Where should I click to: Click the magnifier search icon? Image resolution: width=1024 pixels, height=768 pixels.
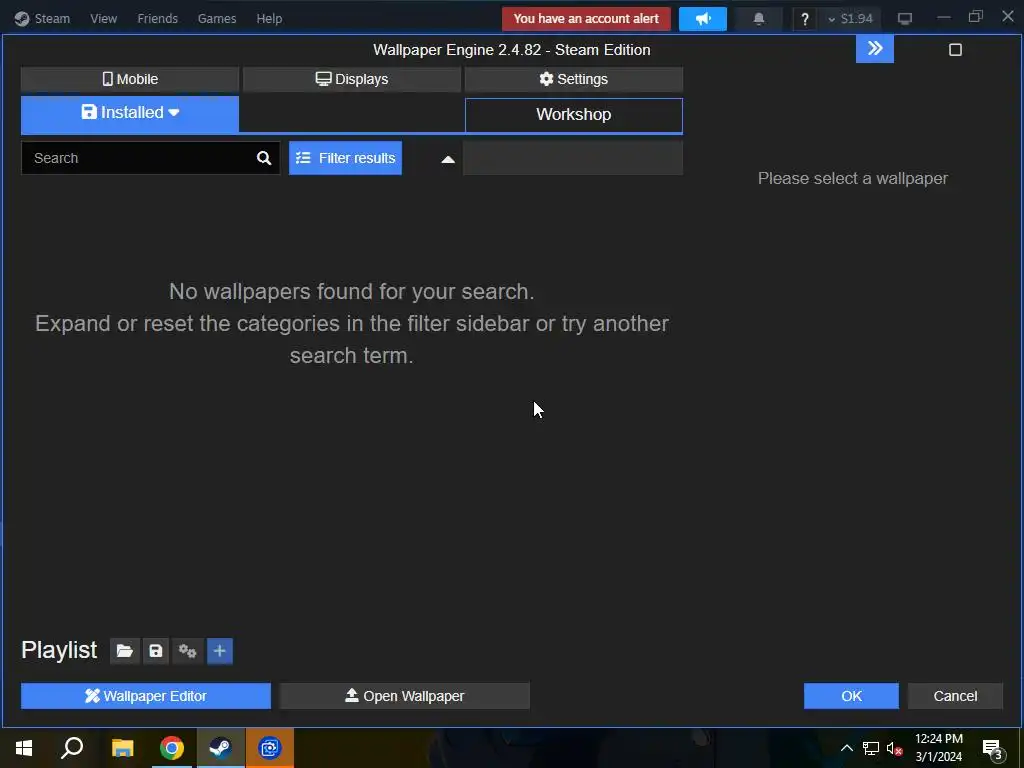click(264, 158)
